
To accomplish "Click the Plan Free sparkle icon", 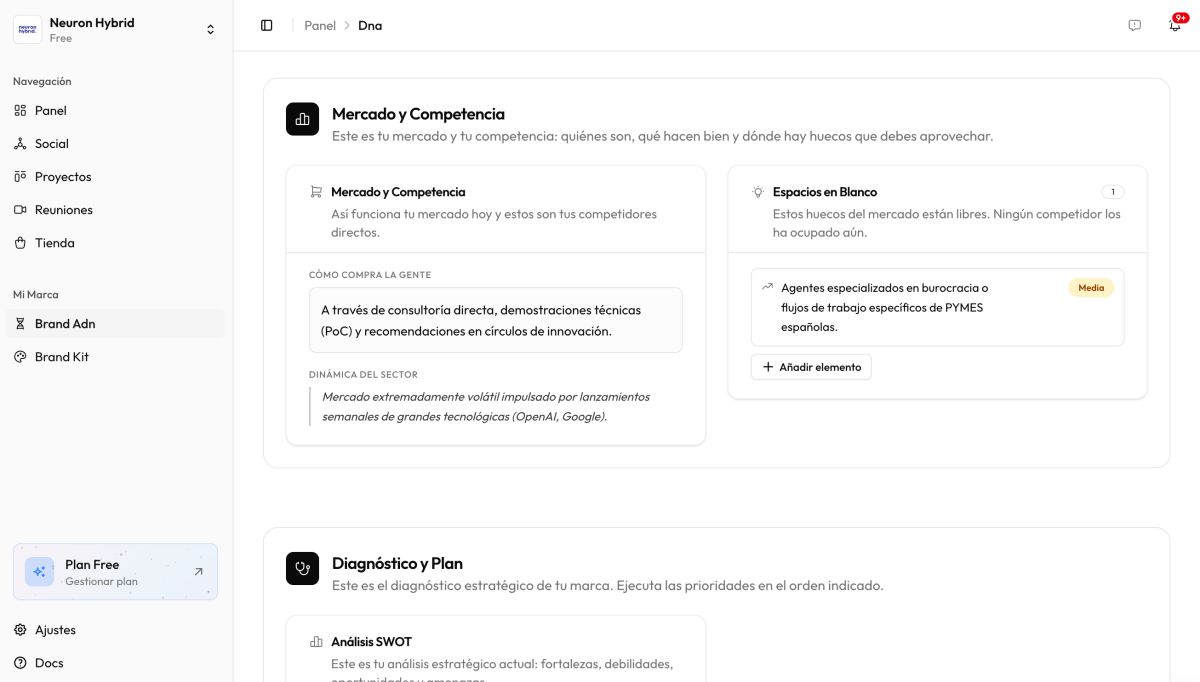I will (x=40, y=572).
